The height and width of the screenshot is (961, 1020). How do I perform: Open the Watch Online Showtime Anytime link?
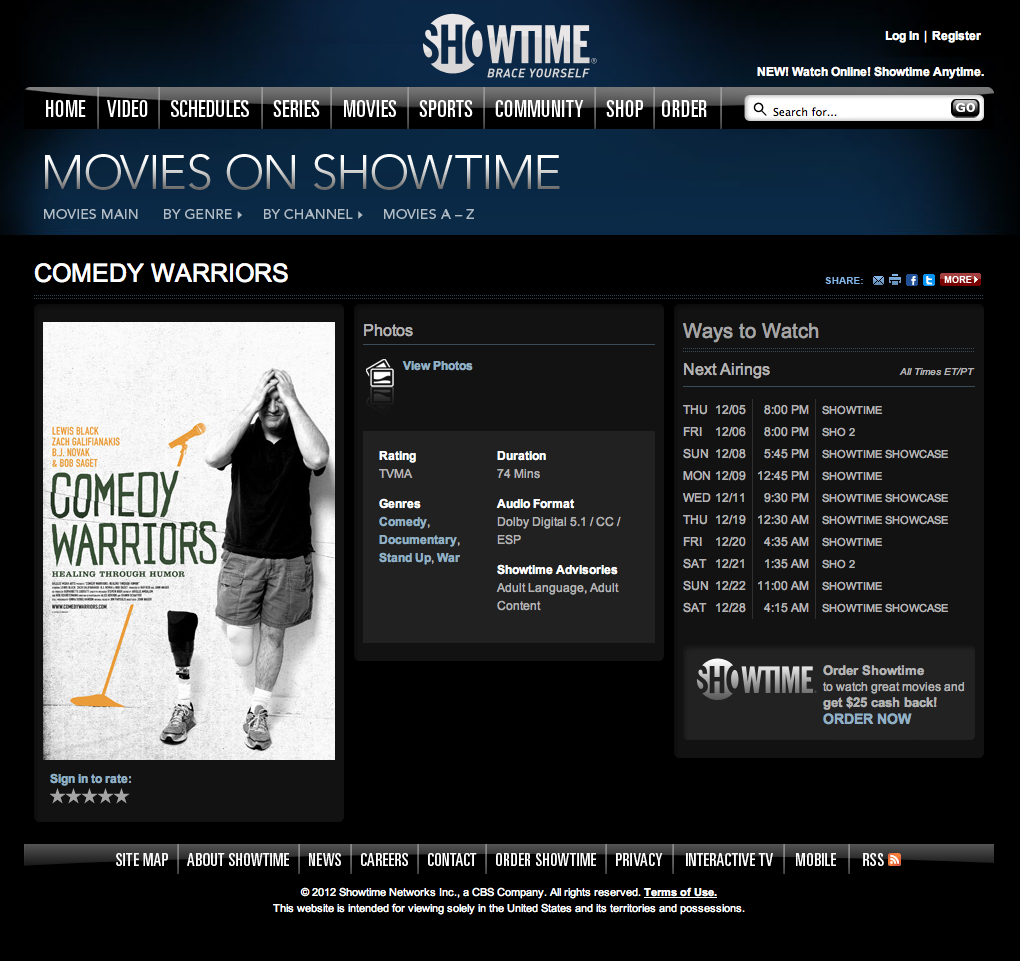(870, 72)
